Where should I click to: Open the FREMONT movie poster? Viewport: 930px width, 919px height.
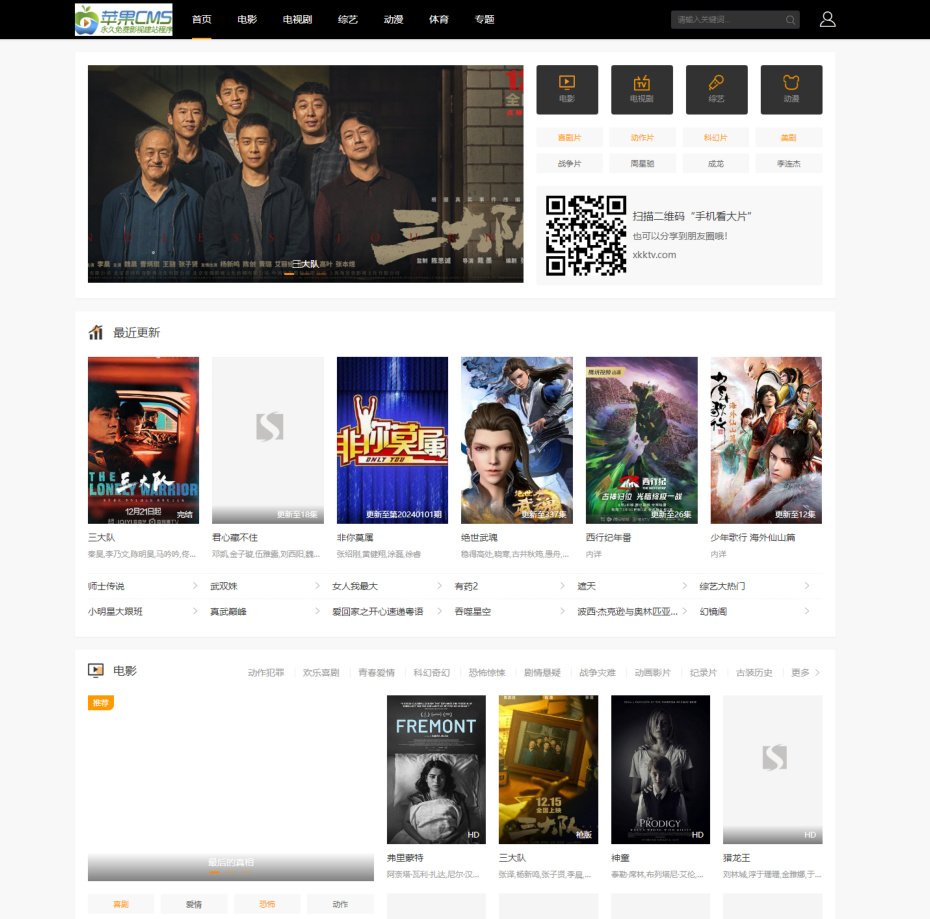point(436,769)
